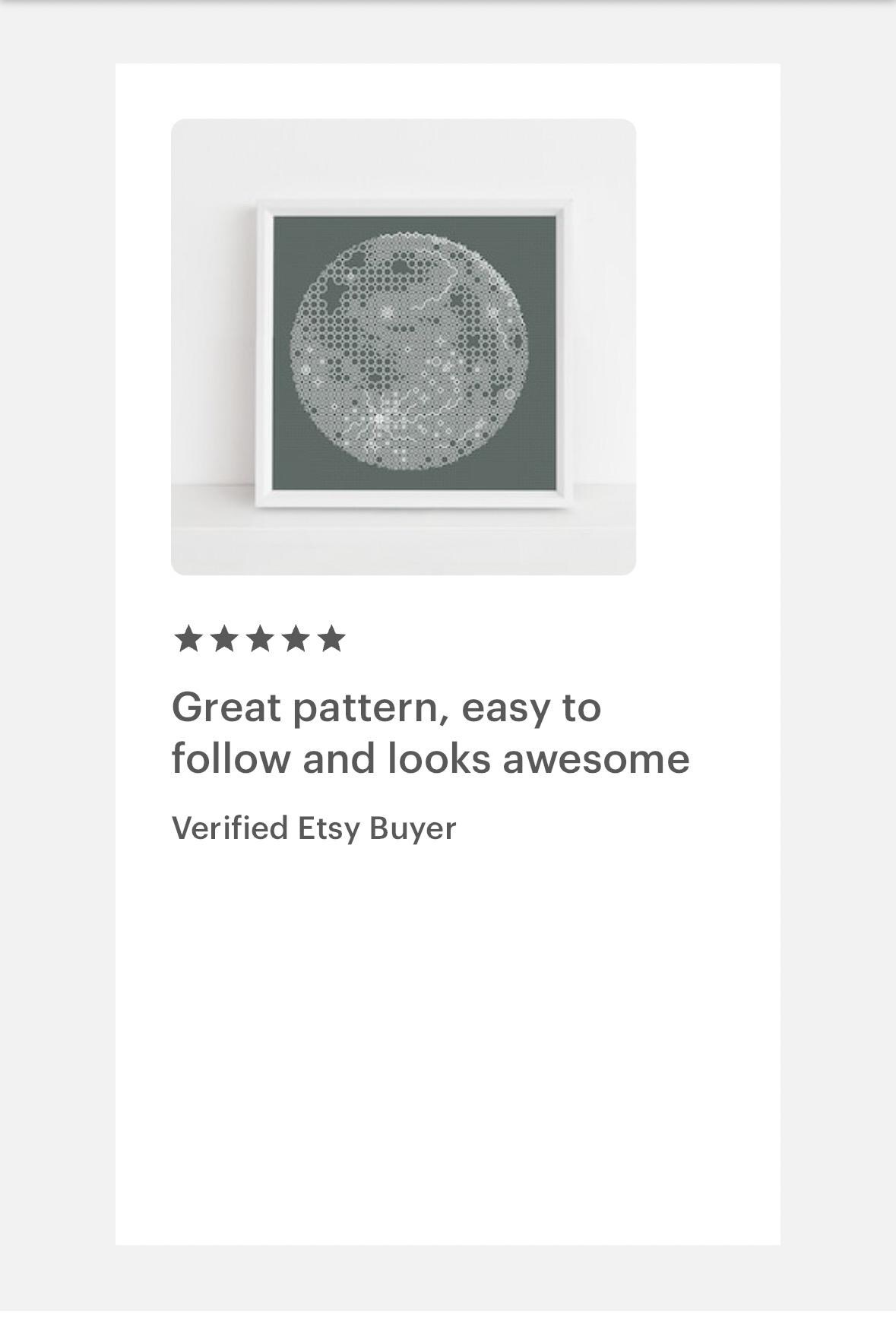
Task: Click the word "Verified" in buyer label
Action: 230,828
